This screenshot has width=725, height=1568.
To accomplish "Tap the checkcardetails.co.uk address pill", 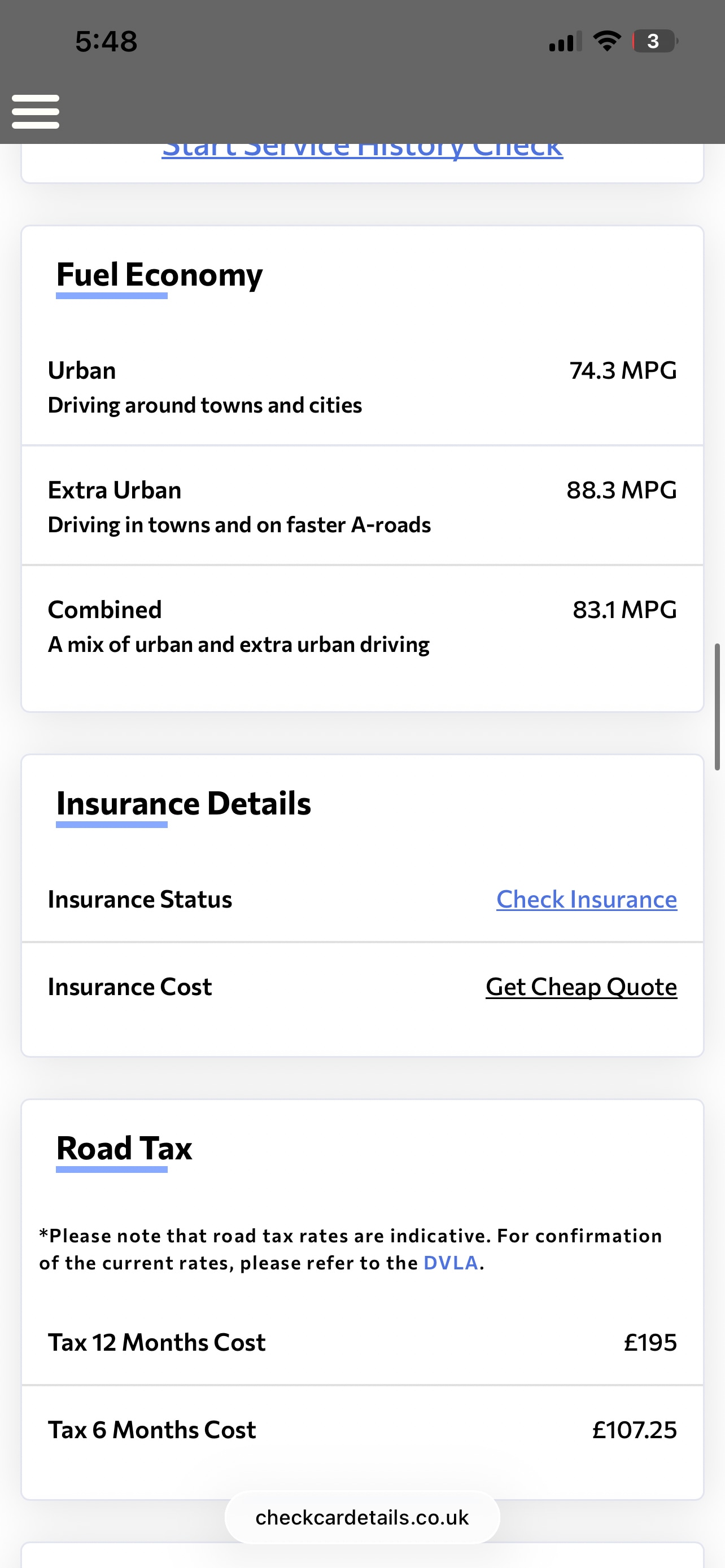I will pyautogui.click(x=362, y=1517).
